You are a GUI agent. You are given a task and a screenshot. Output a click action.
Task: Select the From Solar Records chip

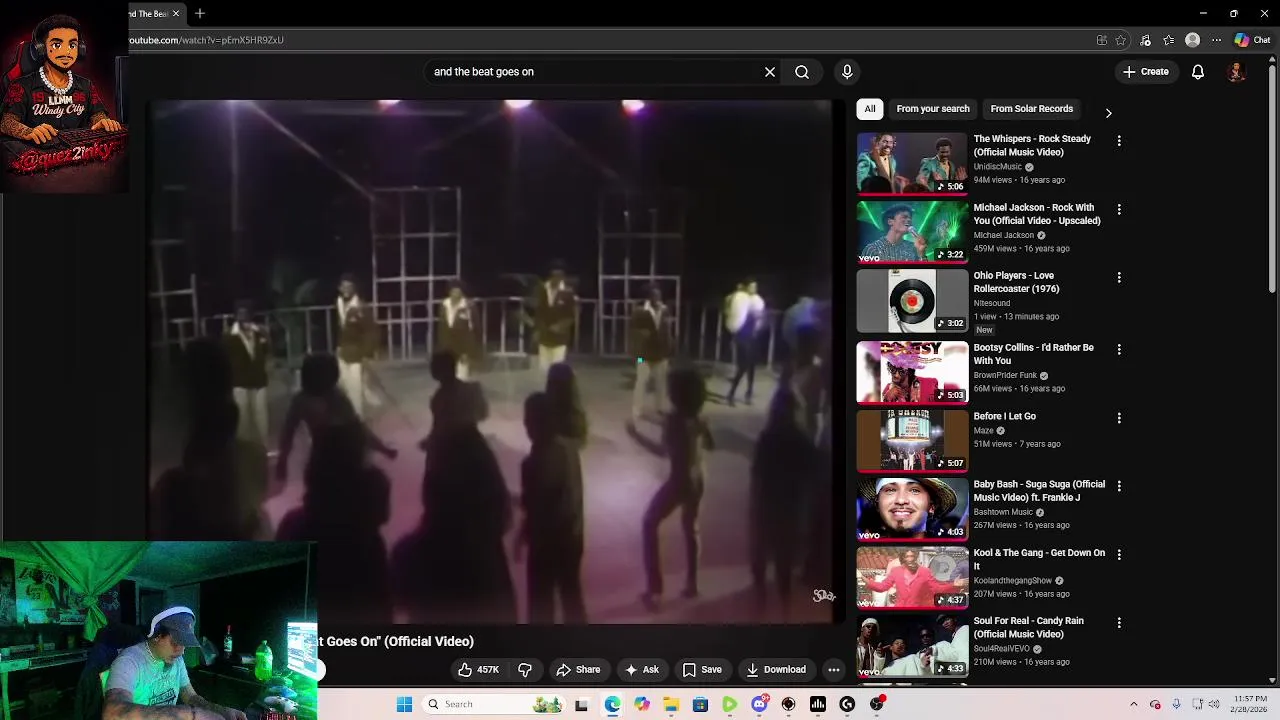point(1032,109)
